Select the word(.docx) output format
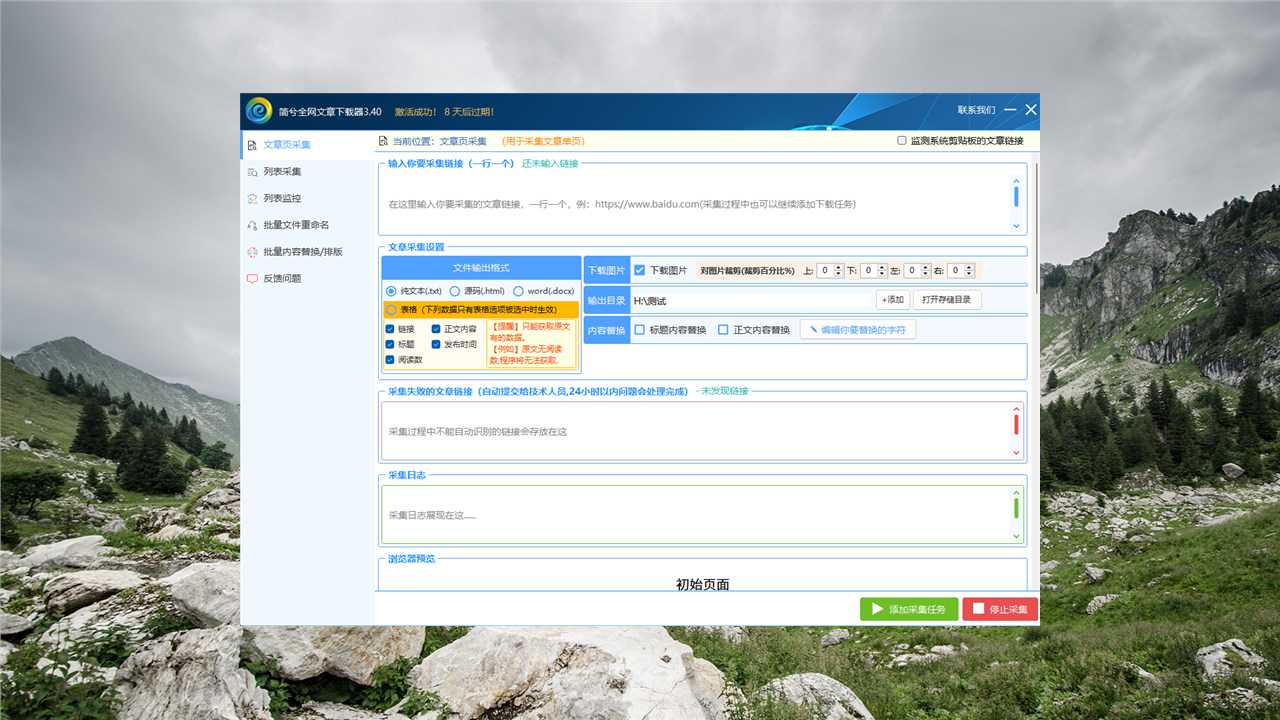The height and width of the screenshot is (720, 1280). coord(518,291)
